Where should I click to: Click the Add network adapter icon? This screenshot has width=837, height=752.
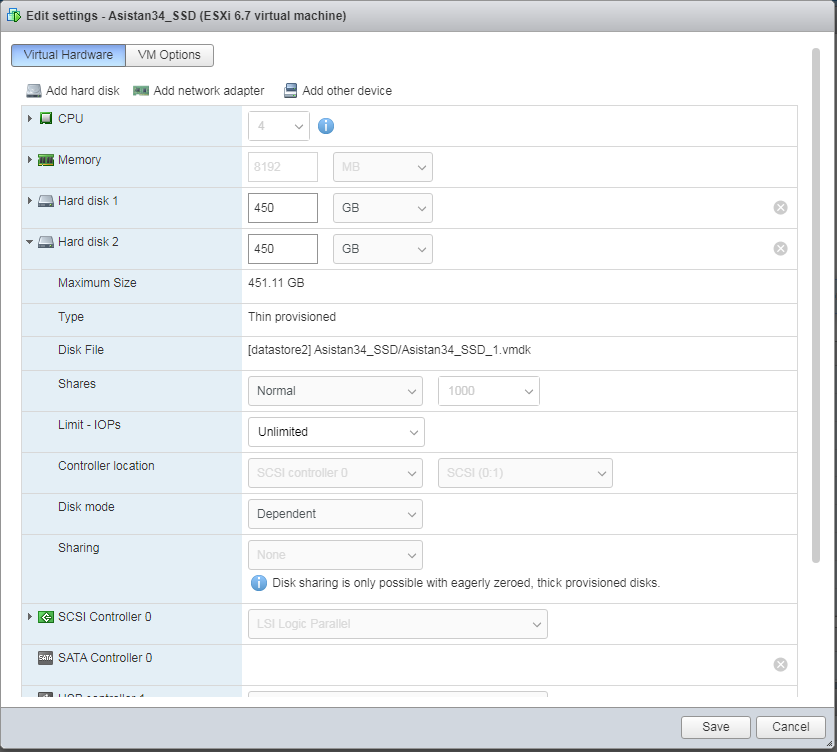pos(141,91)
